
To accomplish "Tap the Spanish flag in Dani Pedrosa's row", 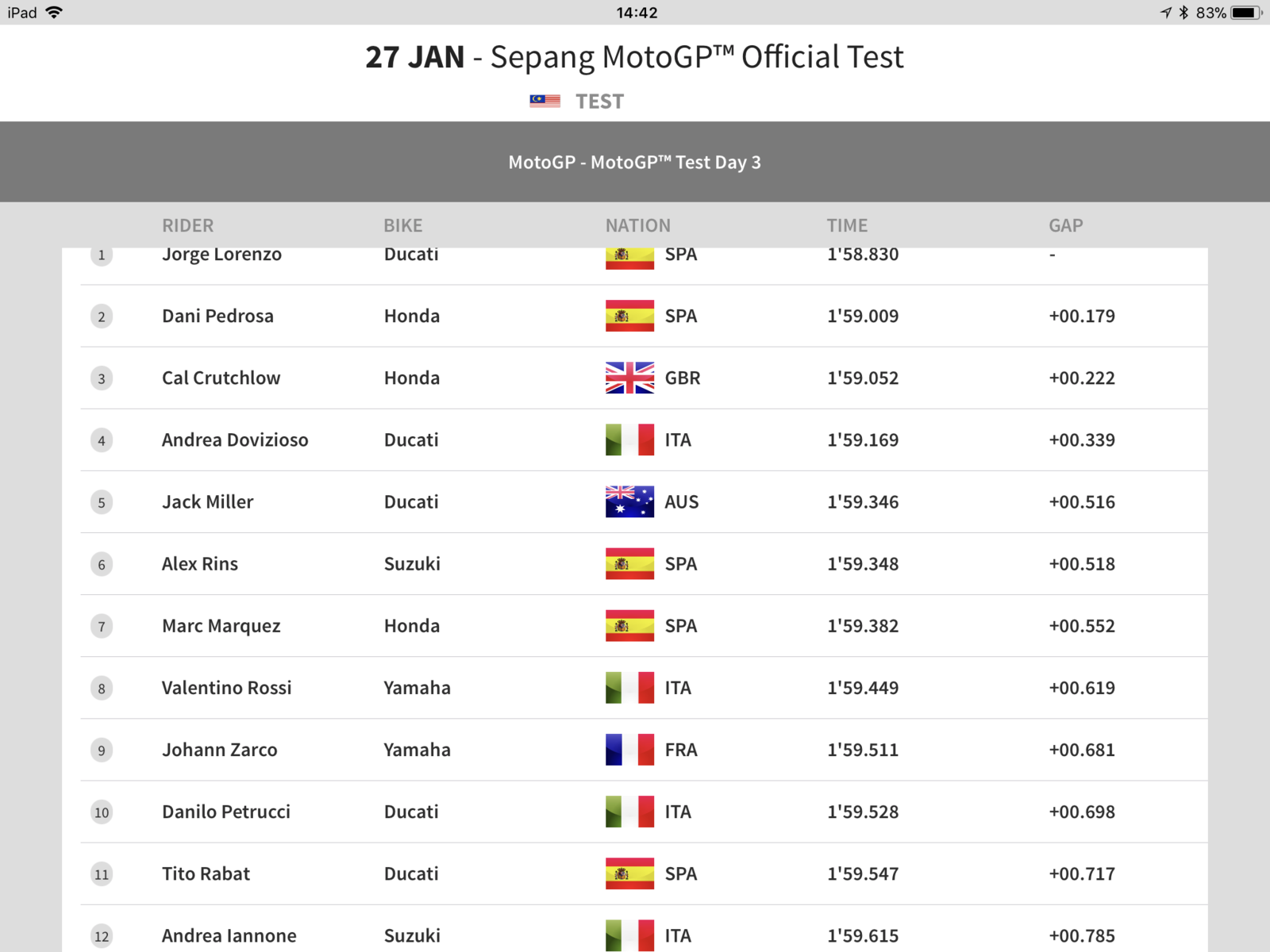I will coord(629,316).
